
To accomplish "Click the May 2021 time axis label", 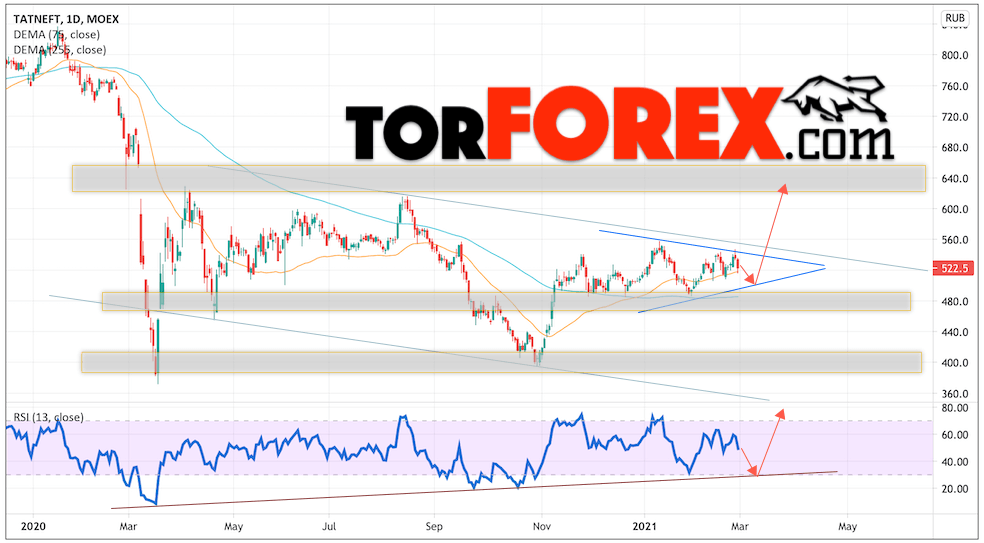I will [847, 526].
